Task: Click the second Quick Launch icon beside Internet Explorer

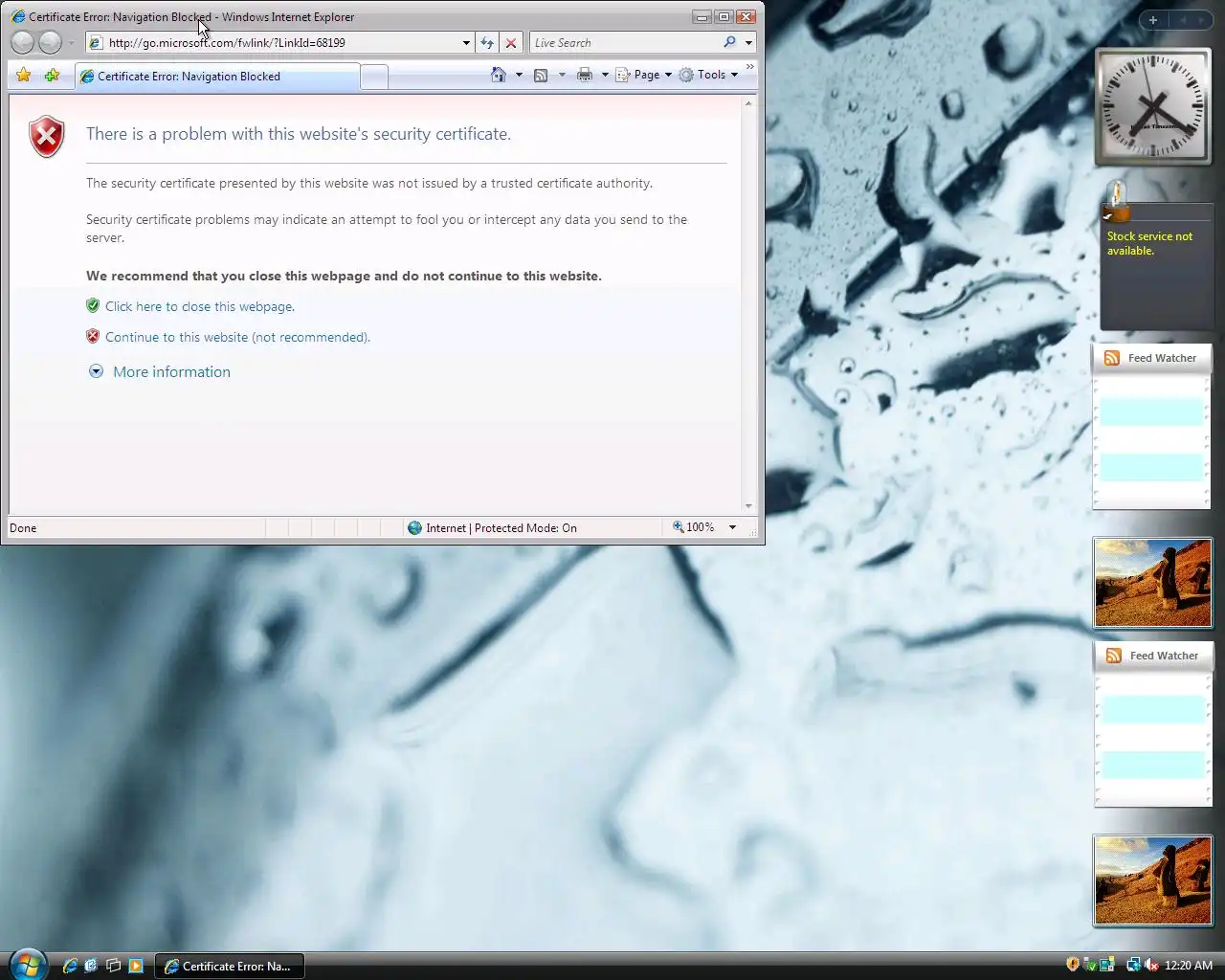Action: pyautogui.click(x=91, y=966)
